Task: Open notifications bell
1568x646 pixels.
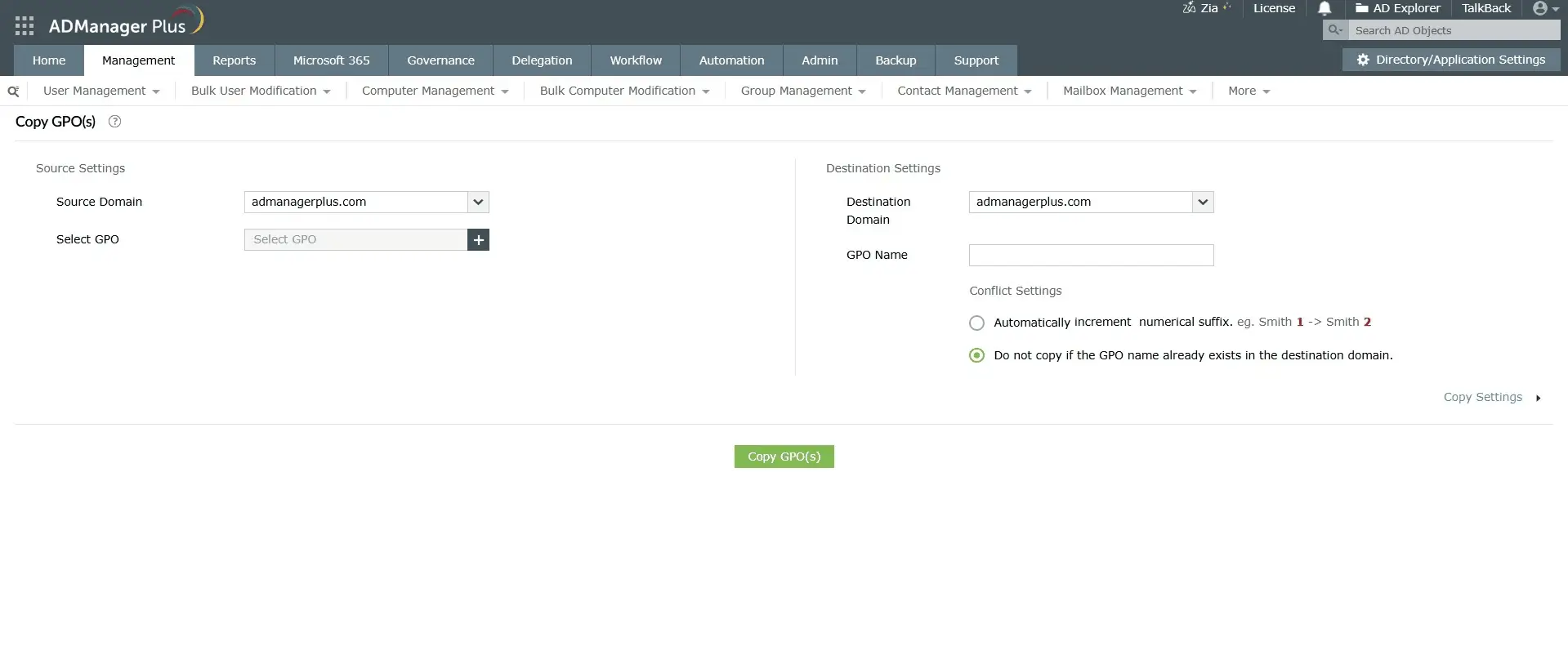Action: pos(1325,8)
